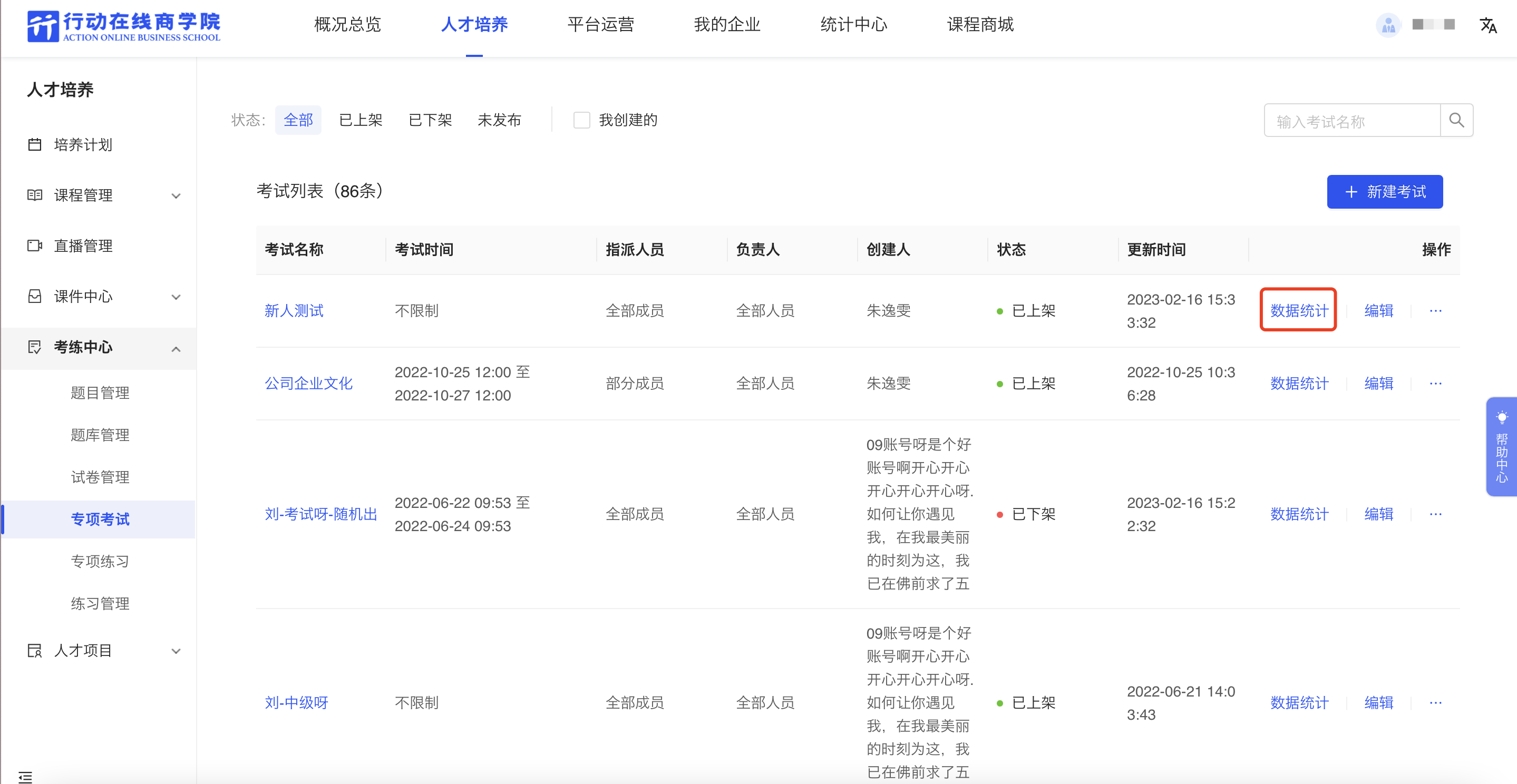Open the 我的企业 top tab
This screenshot has width=1517, height=784.
[x=727, y=25]
